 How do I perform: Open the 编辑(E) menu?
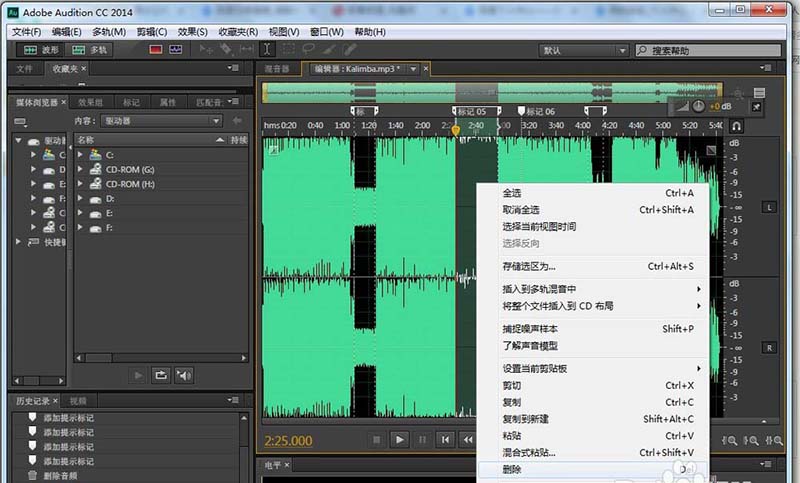(x=67, y=32)
